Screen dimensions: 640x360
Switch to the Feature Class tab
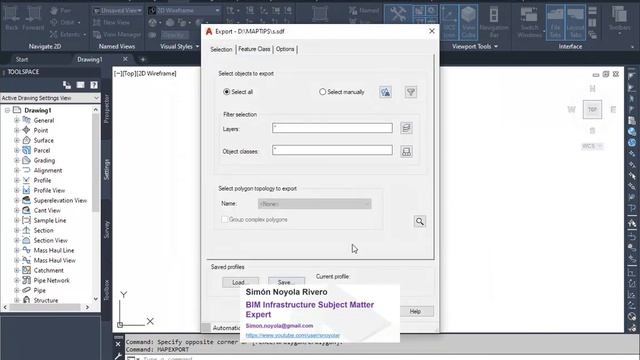click(x=254, y=49)
